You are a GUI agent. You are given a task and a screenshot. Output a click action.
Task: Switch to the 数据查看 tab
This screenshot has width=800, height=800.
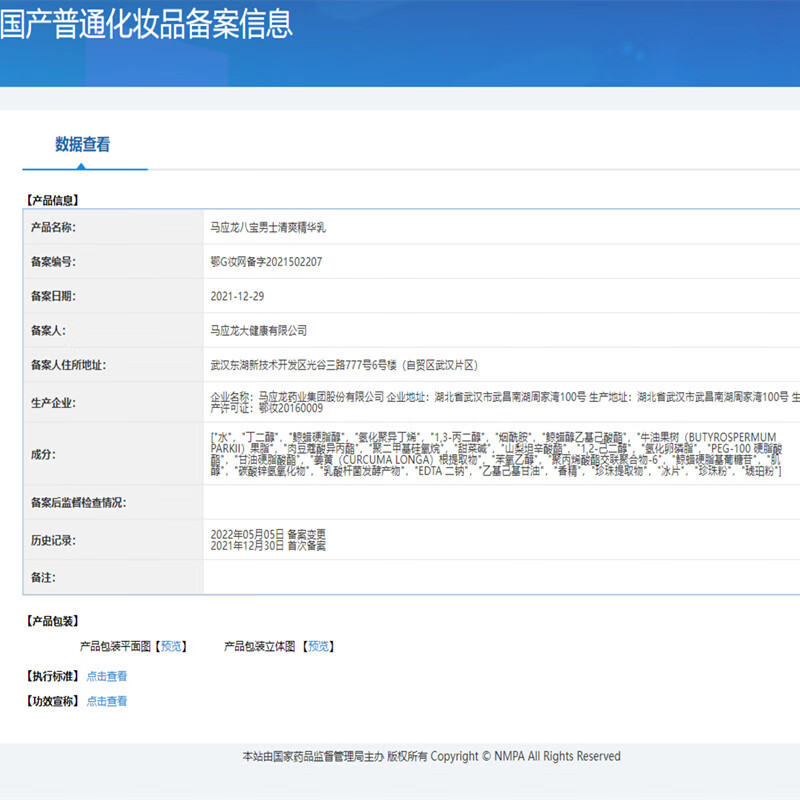84,143
